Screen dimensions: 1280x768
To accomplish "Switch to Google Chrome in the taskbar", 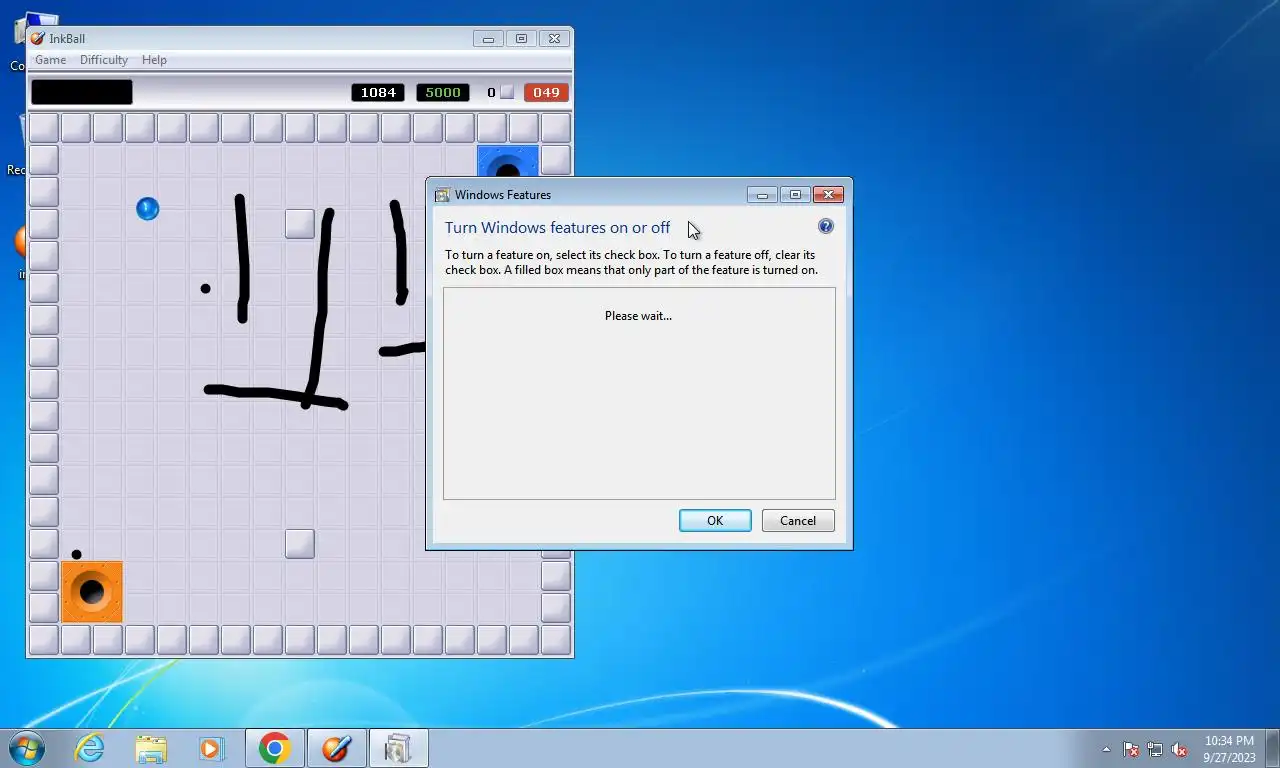I will [275, 748].
